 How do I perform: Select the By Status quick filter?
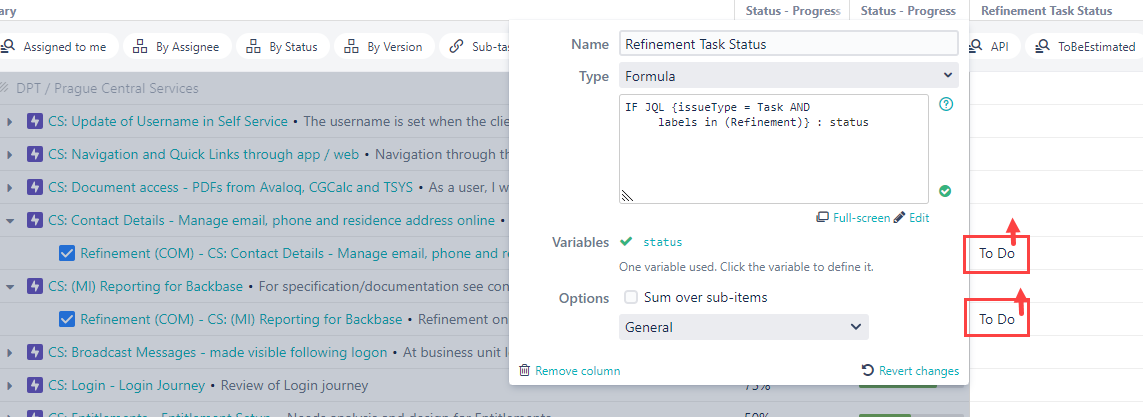(x=281, y=47)
